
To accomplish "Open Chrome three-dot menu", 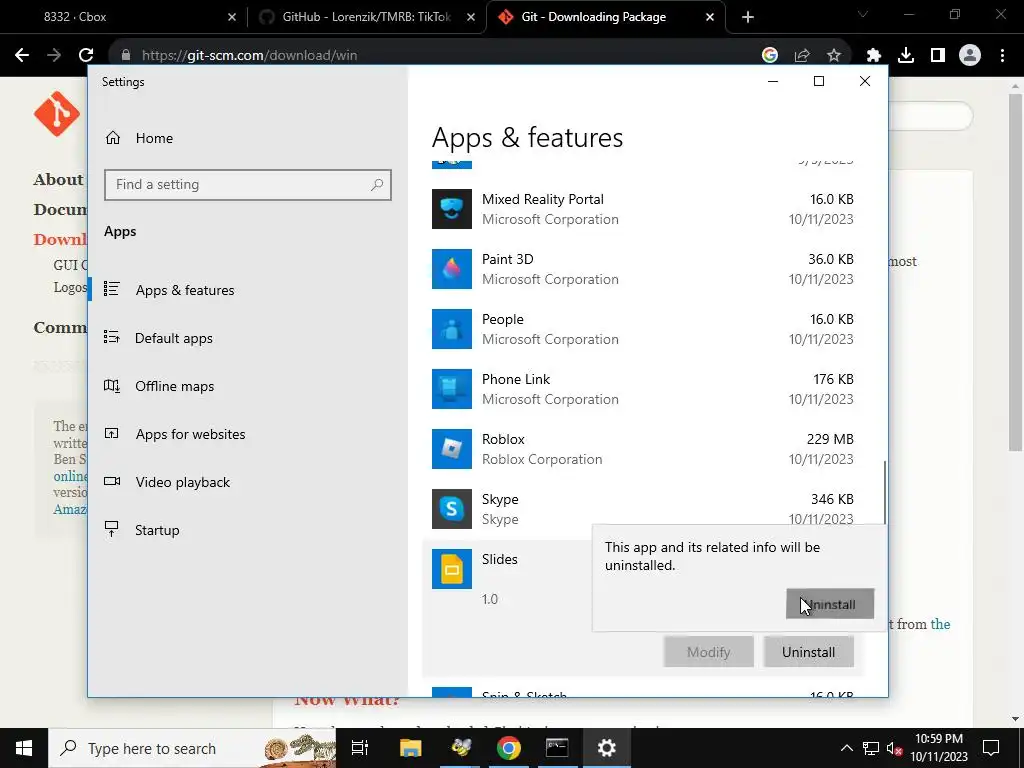I will [1002, 56].
